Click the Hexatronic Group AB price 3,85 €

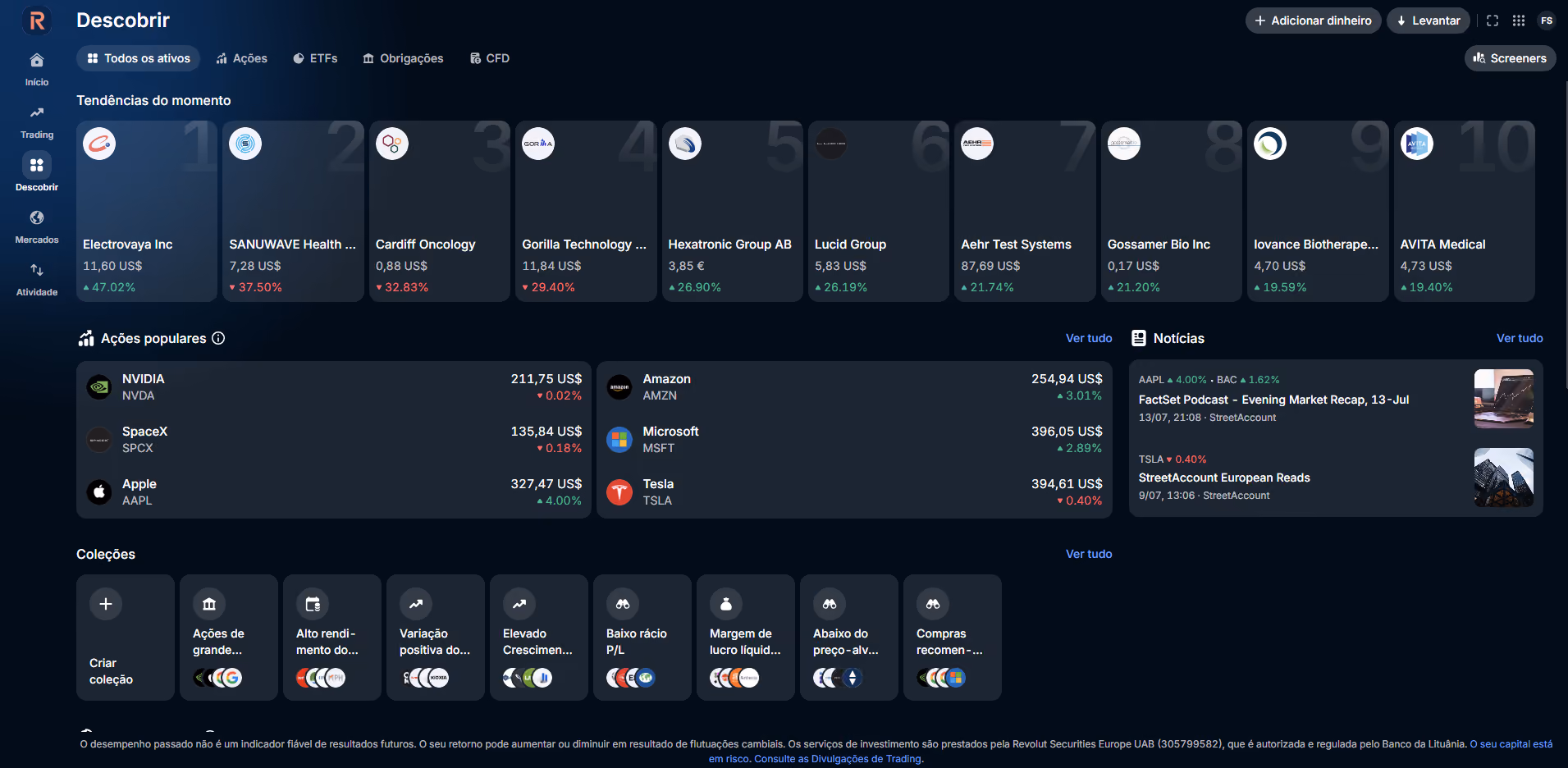pos(687,266)
